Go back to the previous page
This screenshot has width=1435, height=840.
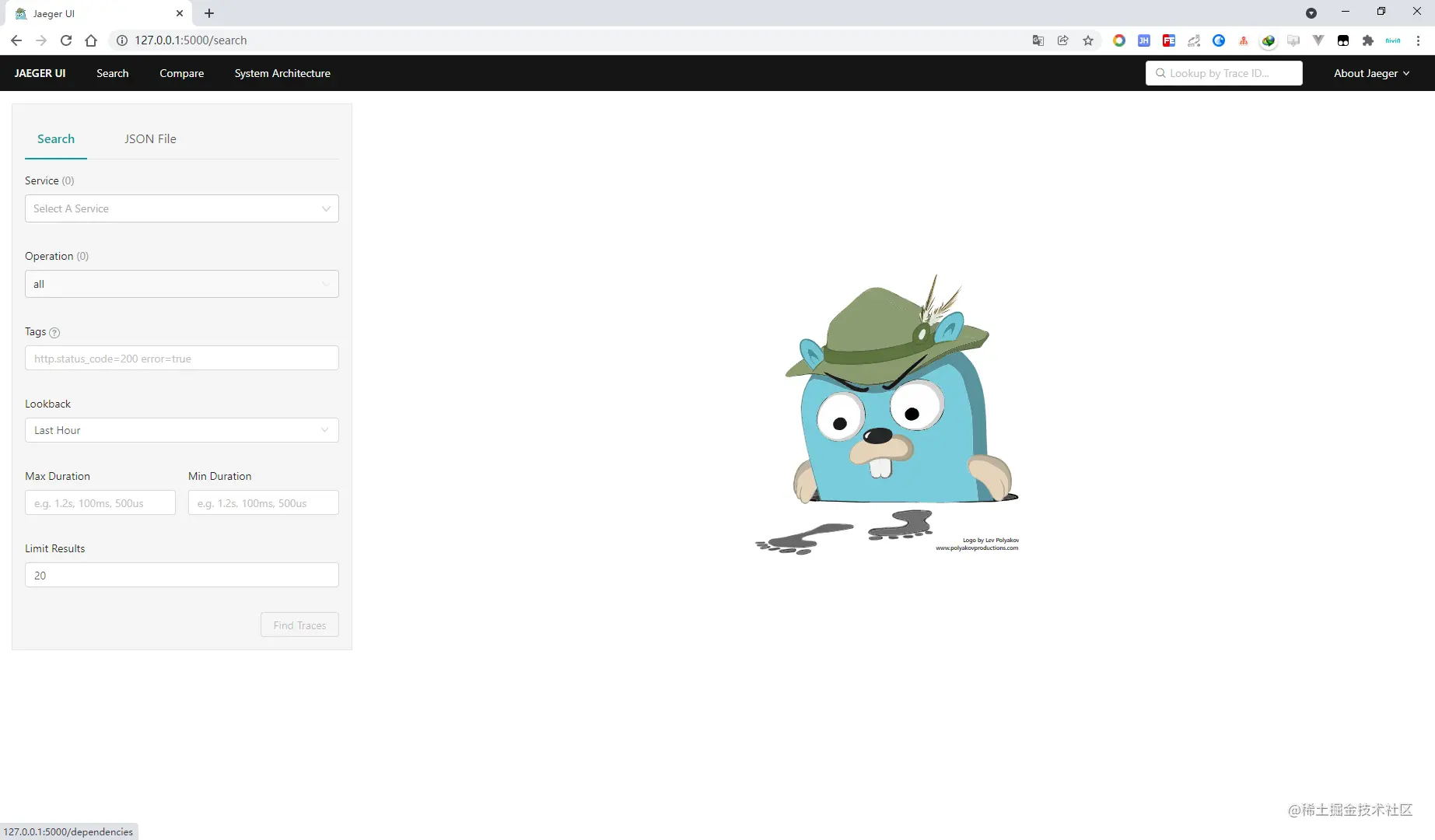click(16, 40)
